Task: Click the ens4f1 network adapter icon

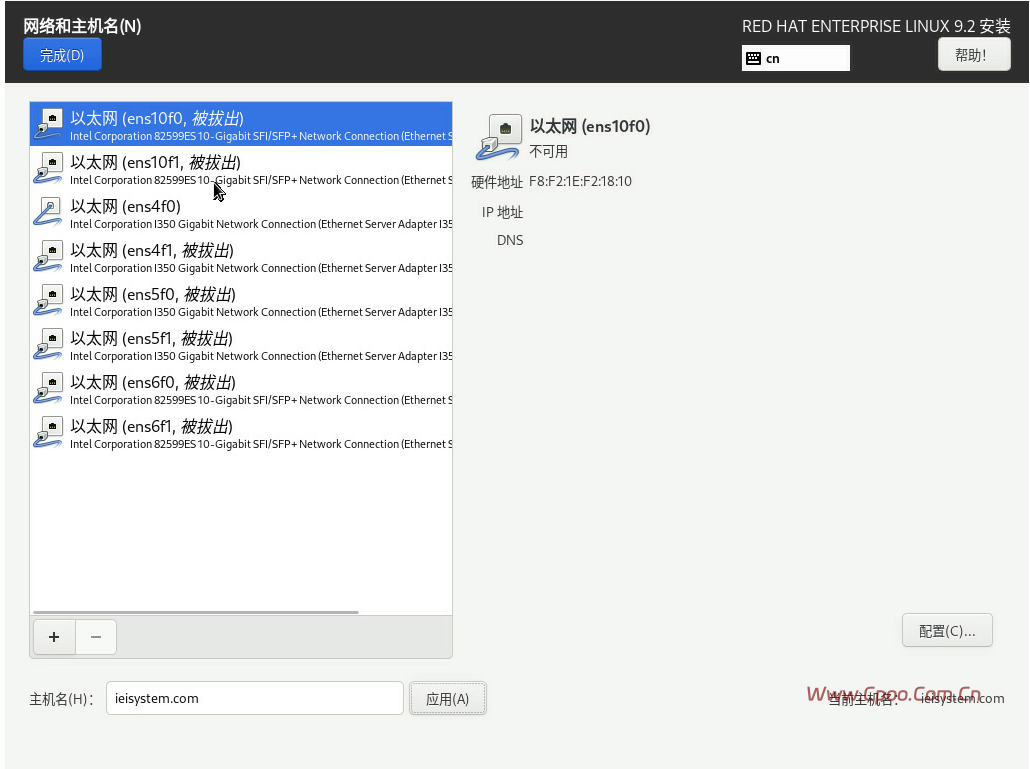Action: tap(48, 256)
